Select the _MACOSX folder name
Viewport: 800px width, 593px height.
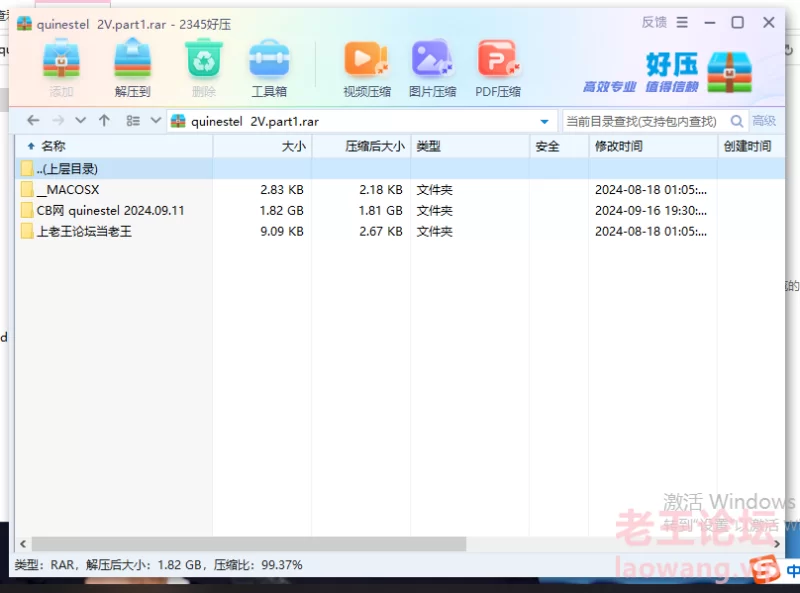click(68, 189)
